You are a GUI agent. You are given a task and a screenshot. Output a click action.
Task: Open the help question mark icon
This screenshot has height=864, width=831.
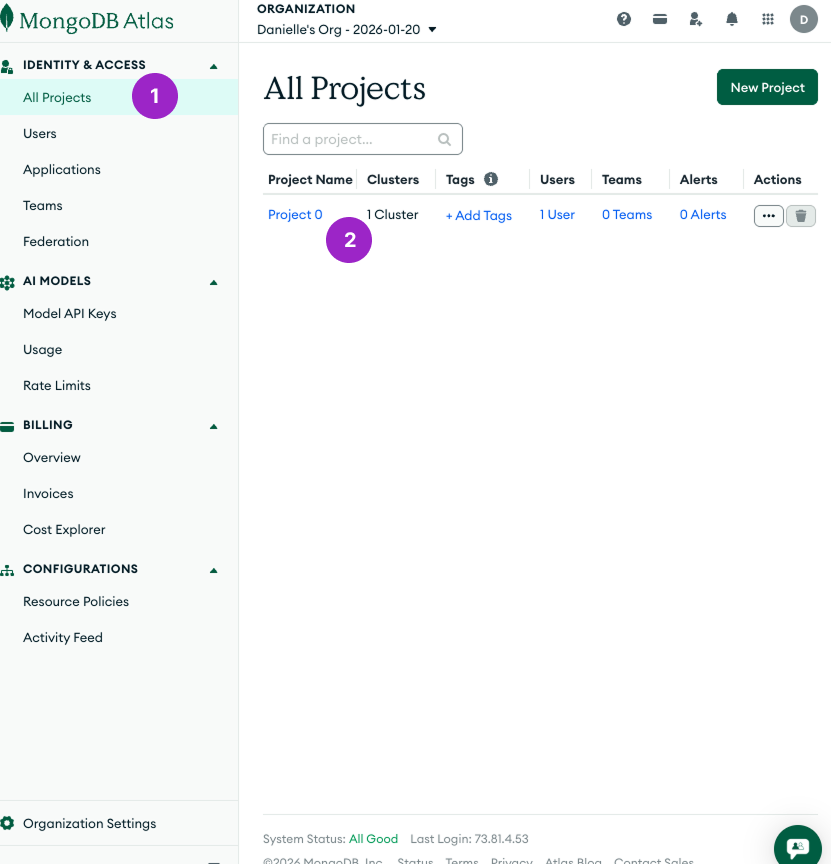(x=624, y=19)
